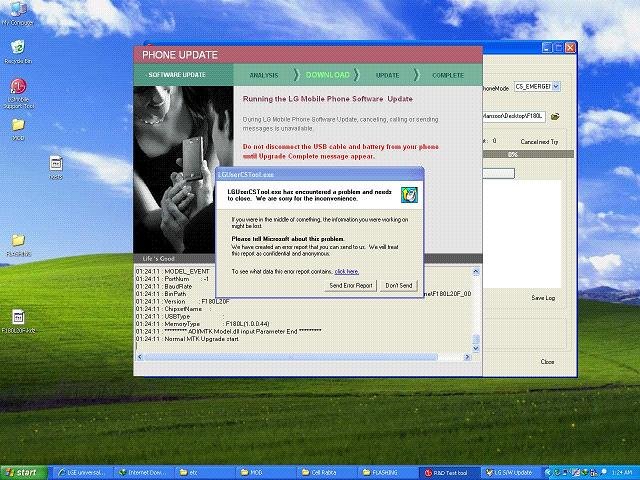640x480 pixels.
Task: Click the LGUserCSTool.exe dialog title bar
Action: coord(320,174)
